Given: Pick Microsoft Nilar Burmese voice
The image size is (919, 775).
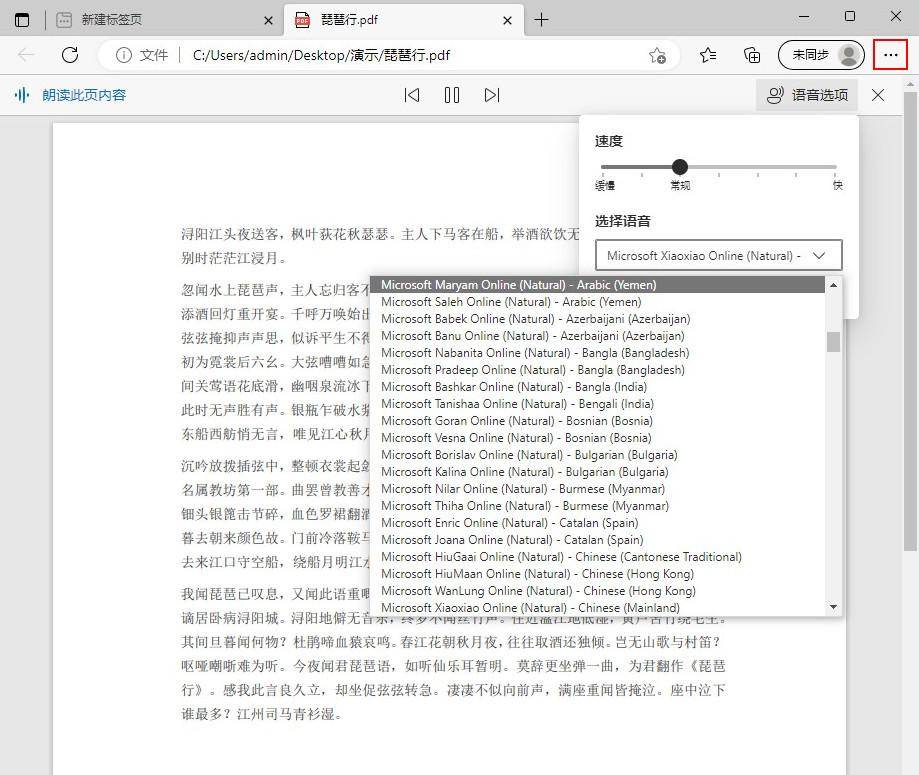Looking at the screenshot, I should tap(598, 489).
